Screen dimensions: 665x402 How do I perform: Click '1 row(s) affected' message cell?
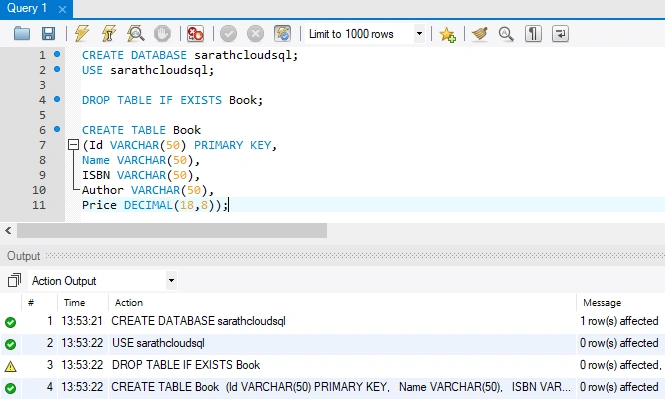click(x=619, y=321)
